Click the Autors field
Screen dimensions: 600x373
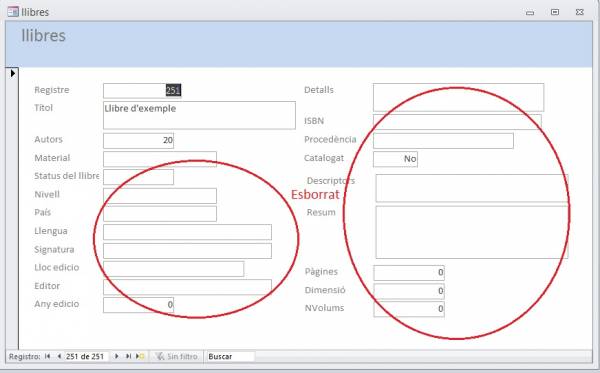(139, 140)
